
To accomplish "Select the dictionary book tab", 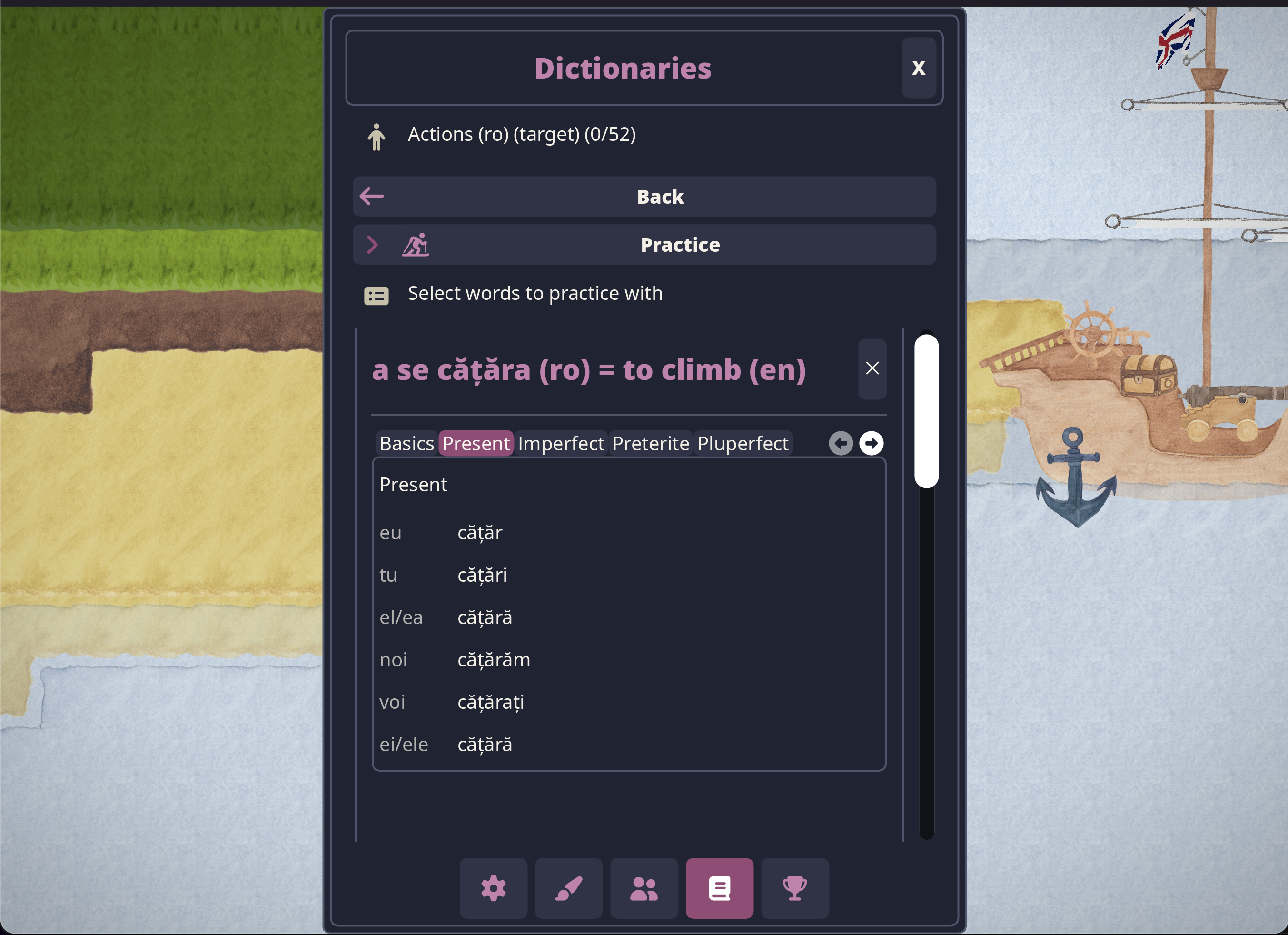I will 719,888.
